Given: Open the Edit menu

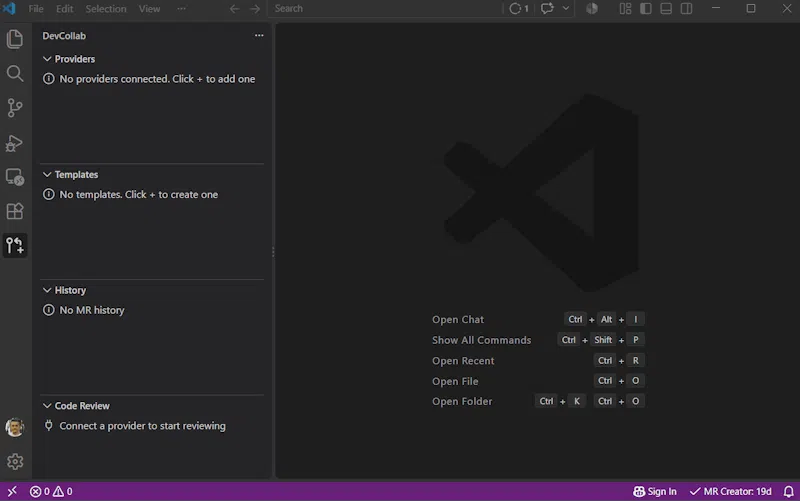Looking at the screenshot, I should point(64,9).
